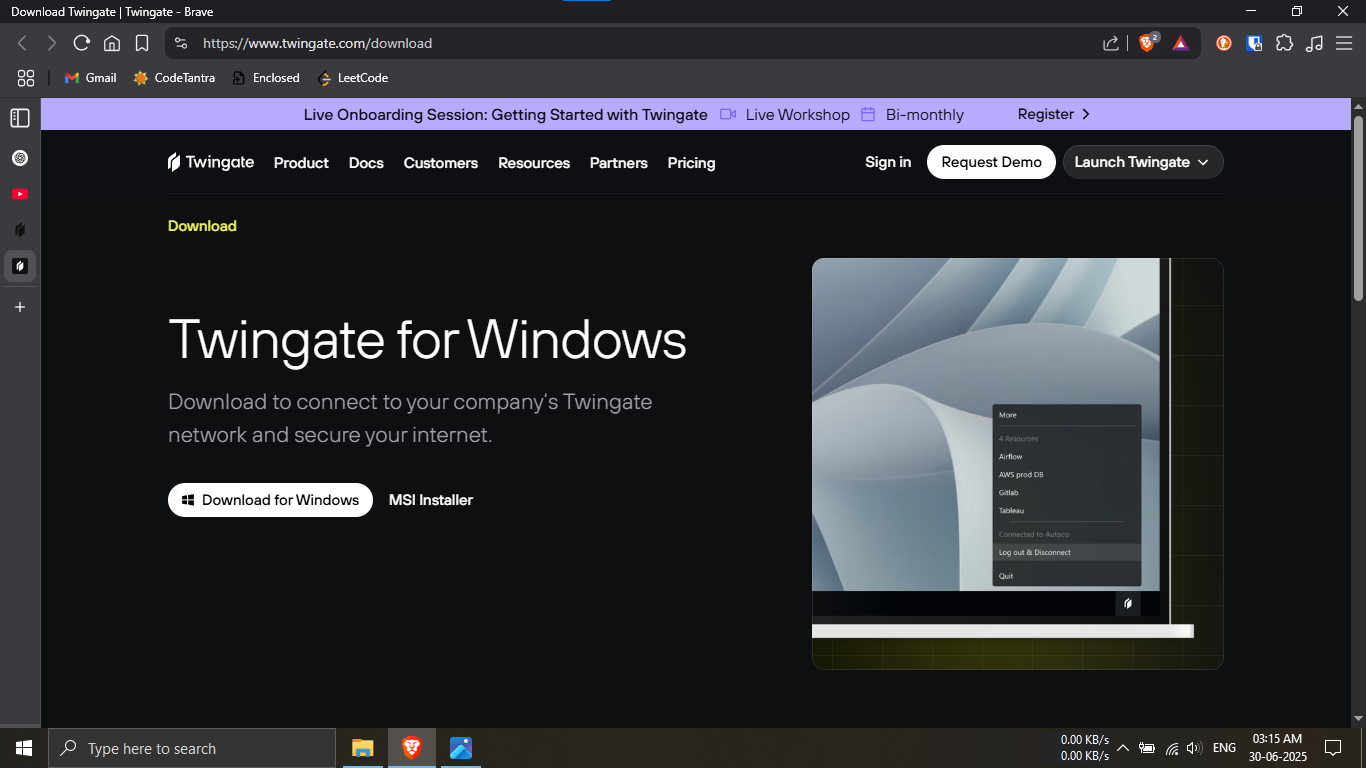Toggle the vertical tabs sidebar panel
The image size is (1366, 768).
pyautogui.click(x=20, y=118)
